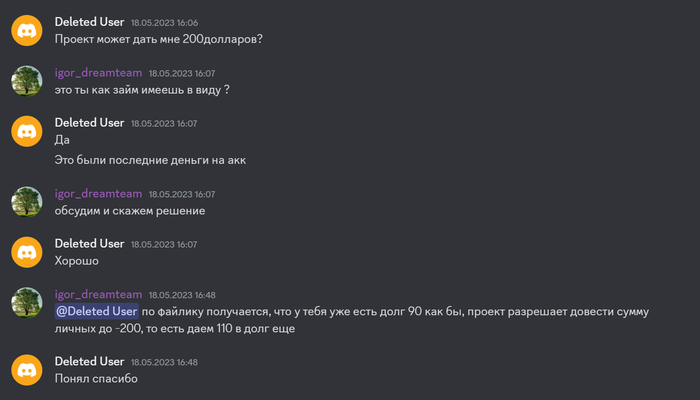Open igor_dreamteam avatar on the 16:48 message
Image resolution: width=700 pixels, height=400 pixels.
click(x=27, y=303)
